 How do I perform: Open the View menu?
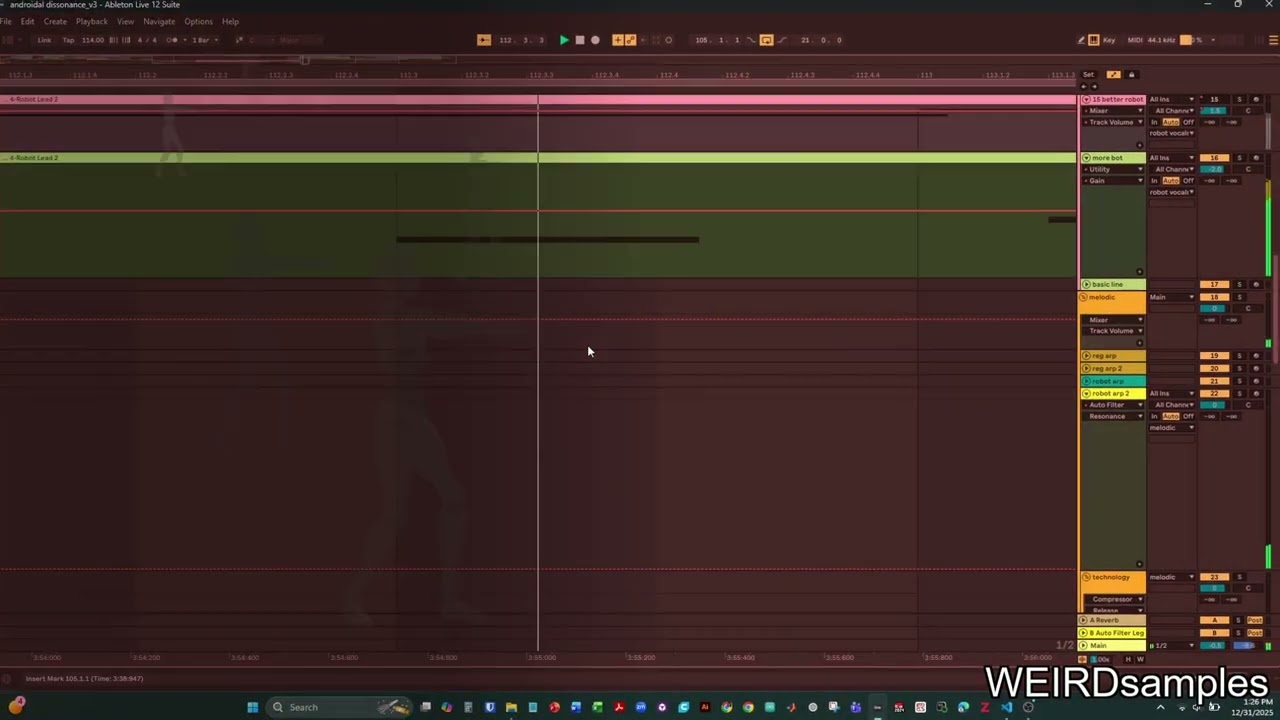coord(125,21)
